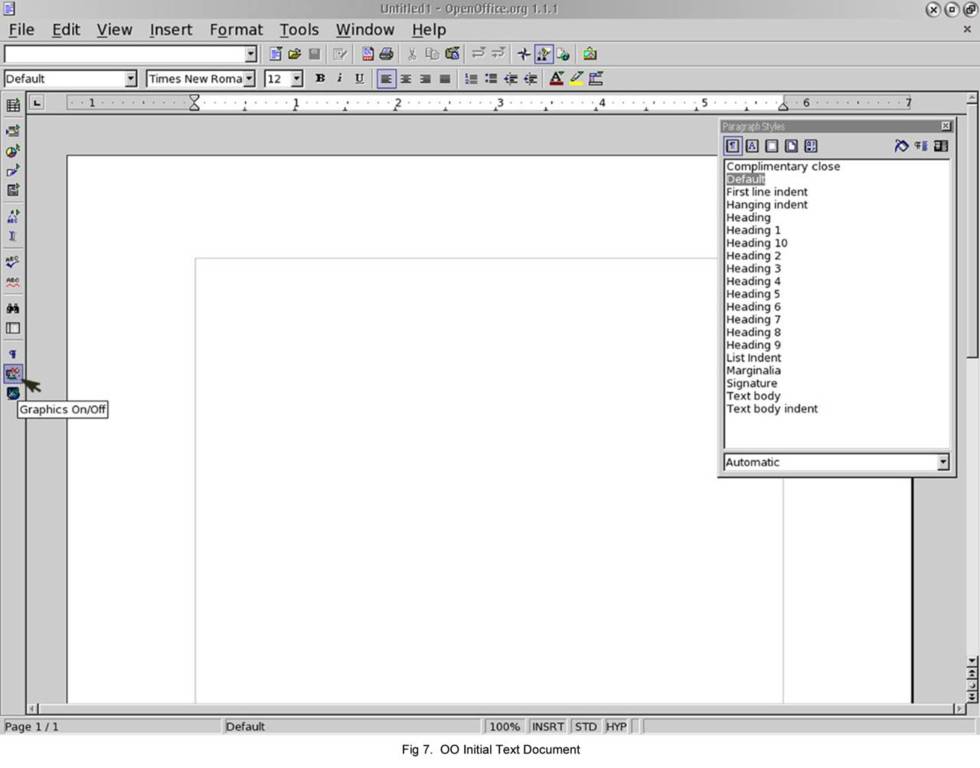Select the Text body paragraph style

pos(753,396)
